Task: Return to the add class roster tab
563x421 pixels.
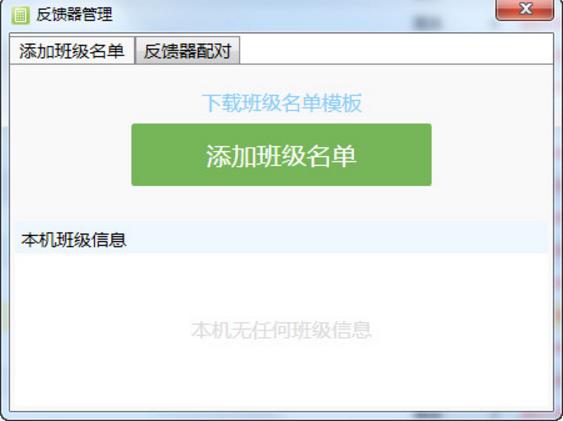Action: coord(72,51)
